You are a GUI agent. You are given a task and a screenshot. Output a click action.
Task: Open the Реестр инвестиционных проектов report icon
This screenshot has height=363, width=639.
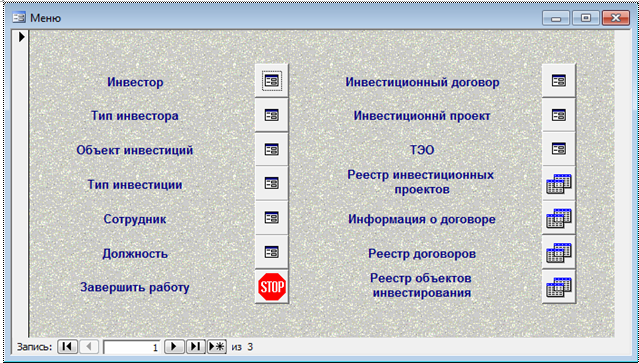tap(559, 183)
